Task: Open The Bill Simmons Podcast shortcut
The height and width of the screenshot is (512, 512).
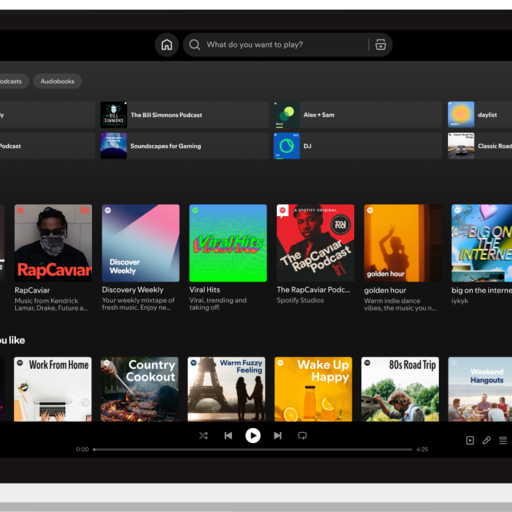Action: (185, 115)
